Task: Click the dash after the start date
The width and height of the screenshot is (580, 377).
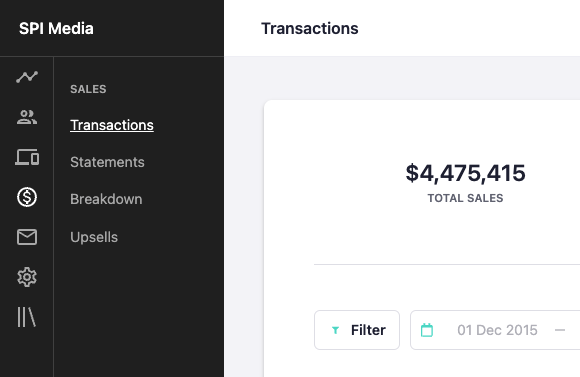Action: pyautogui.click(x=560, y=330)
